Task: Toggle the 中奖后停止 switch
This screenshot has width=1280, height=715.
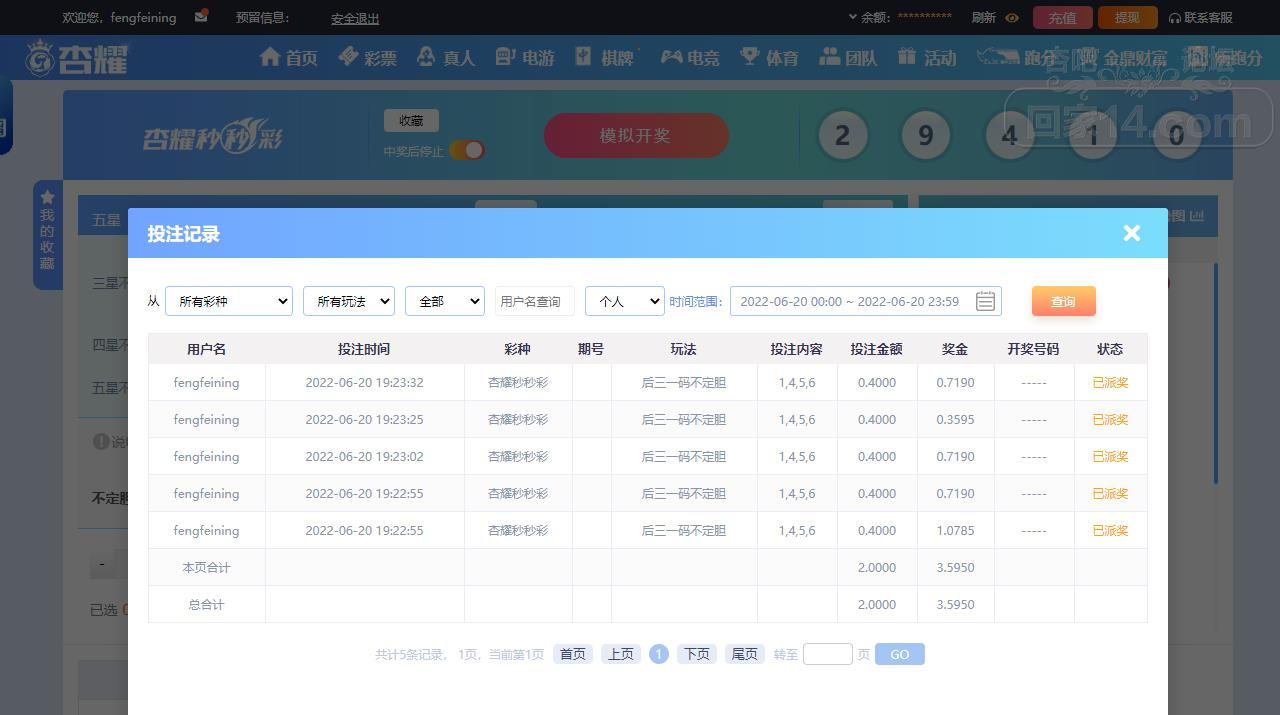Action: point(466,150)
